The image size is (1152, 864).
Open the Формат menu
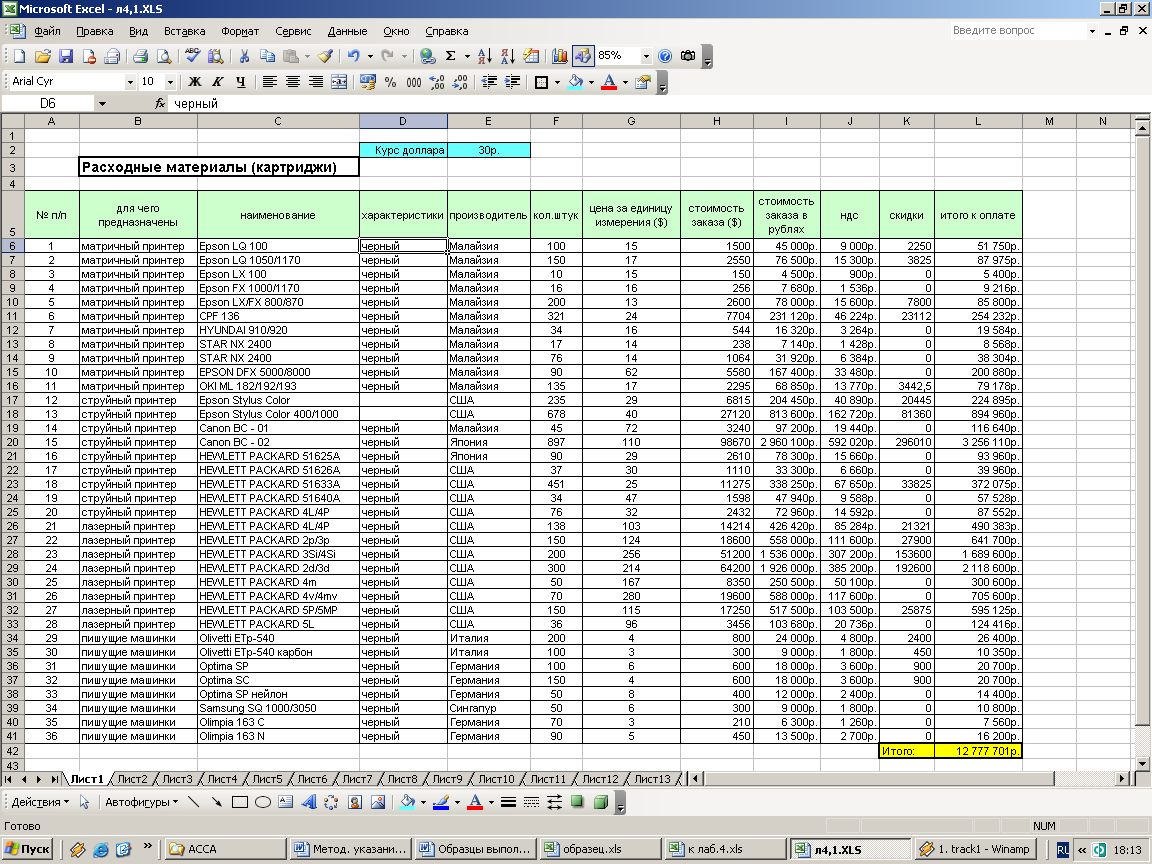point(240,31)
